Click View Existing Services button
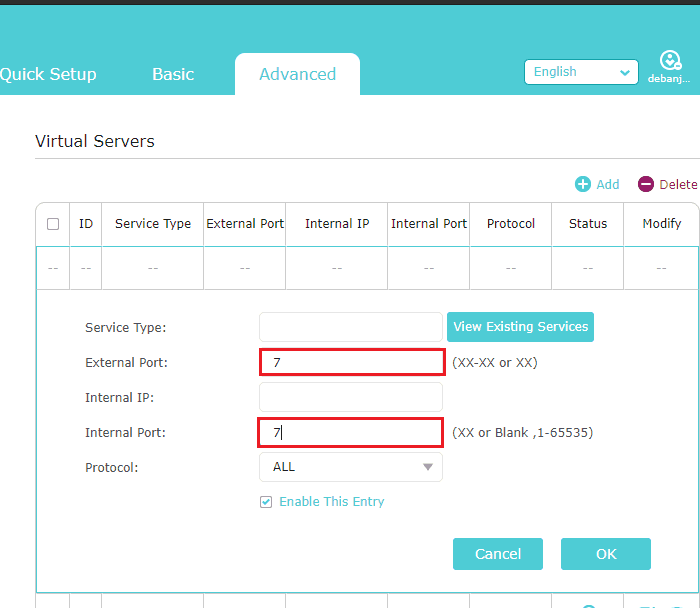Viewport: 700px width, 608px height. 521,327
